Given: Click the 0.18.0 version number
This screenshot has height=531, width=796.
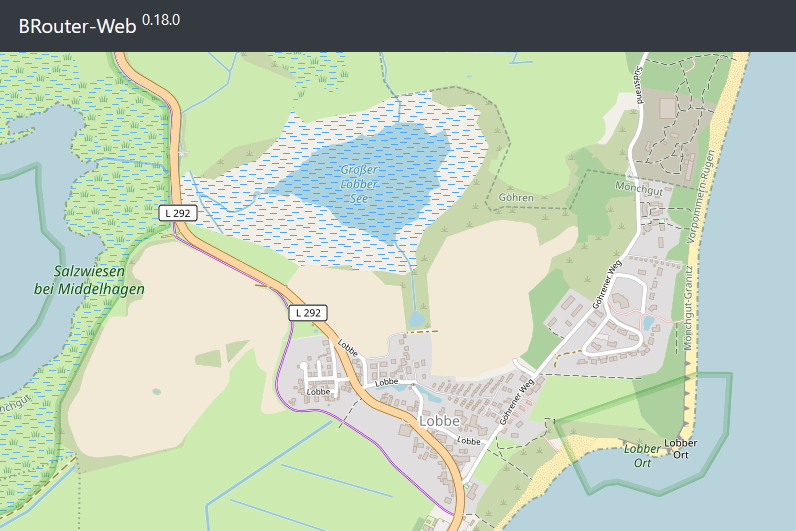Looking at the screenshot, I should click(161, 20).
